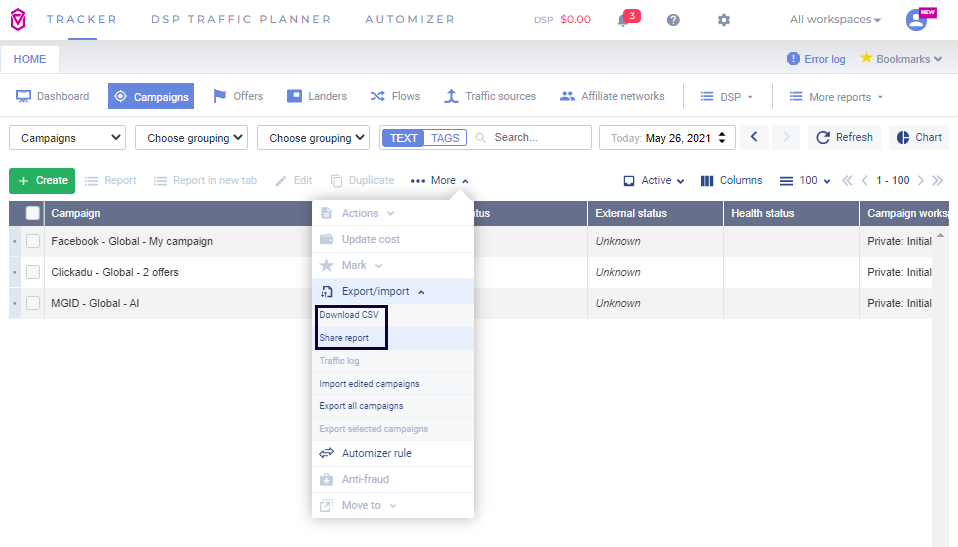This screenshot has width=958, height=547.
Task: Open the Campaigns report type dropdown
Action: 67,138
